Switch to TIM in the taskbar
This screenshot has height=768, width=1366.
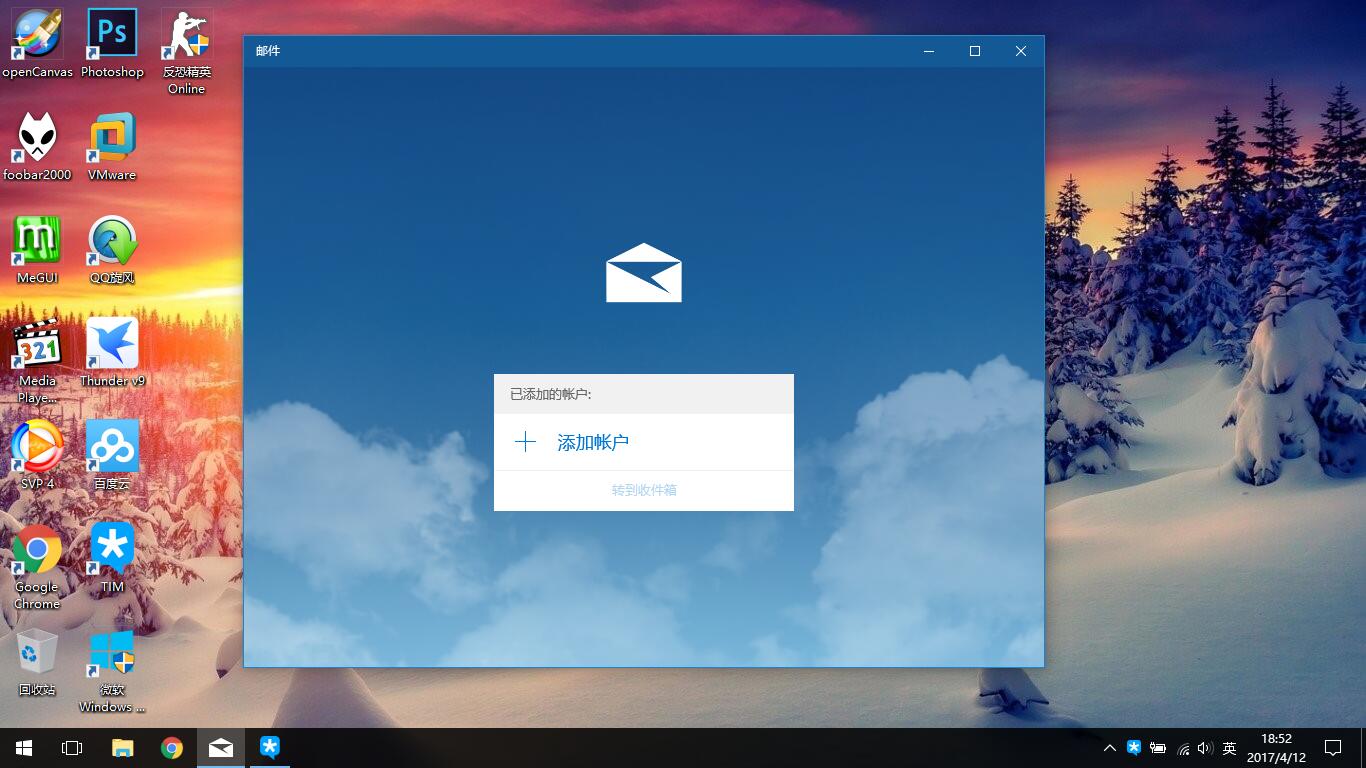270,748
